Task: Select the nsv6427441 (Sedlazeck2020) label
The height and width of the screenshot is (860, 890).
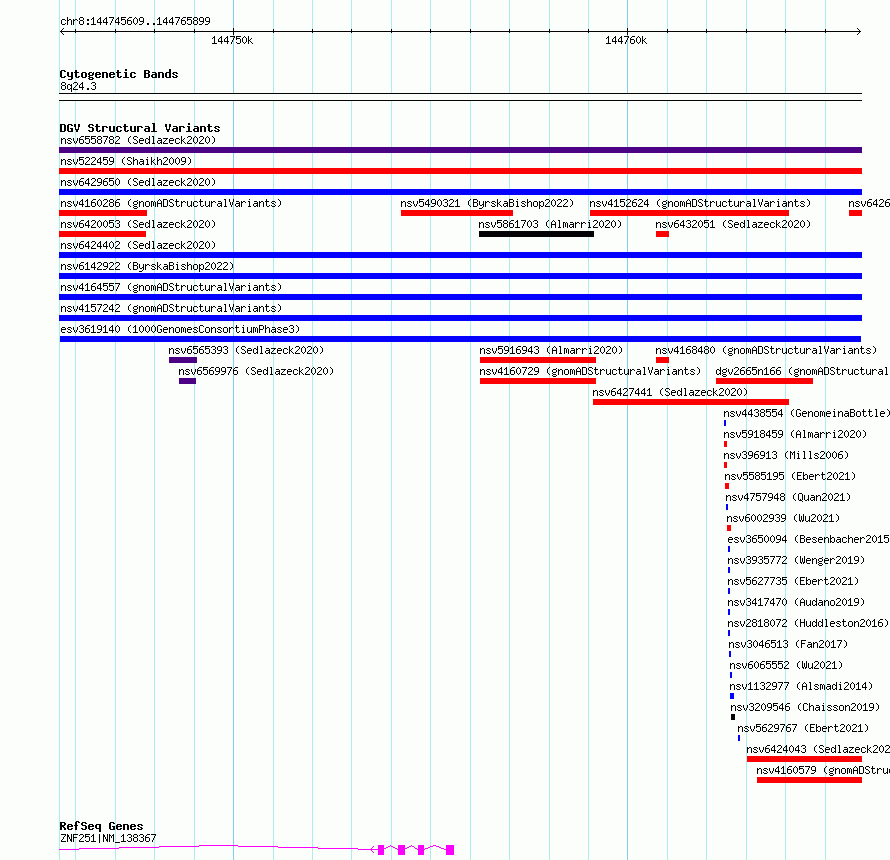Action: (670, 392)
